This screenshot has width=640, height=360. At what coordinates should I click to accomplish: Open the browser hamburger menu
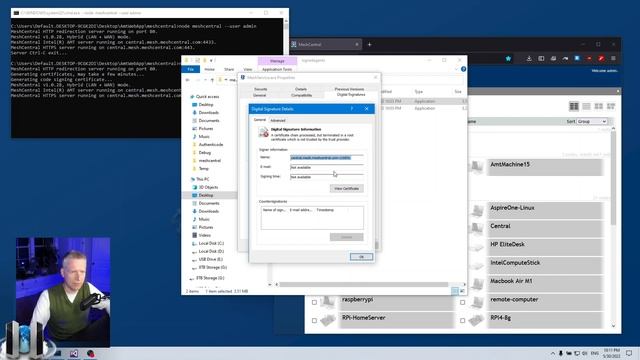click(x=613, y=58)
